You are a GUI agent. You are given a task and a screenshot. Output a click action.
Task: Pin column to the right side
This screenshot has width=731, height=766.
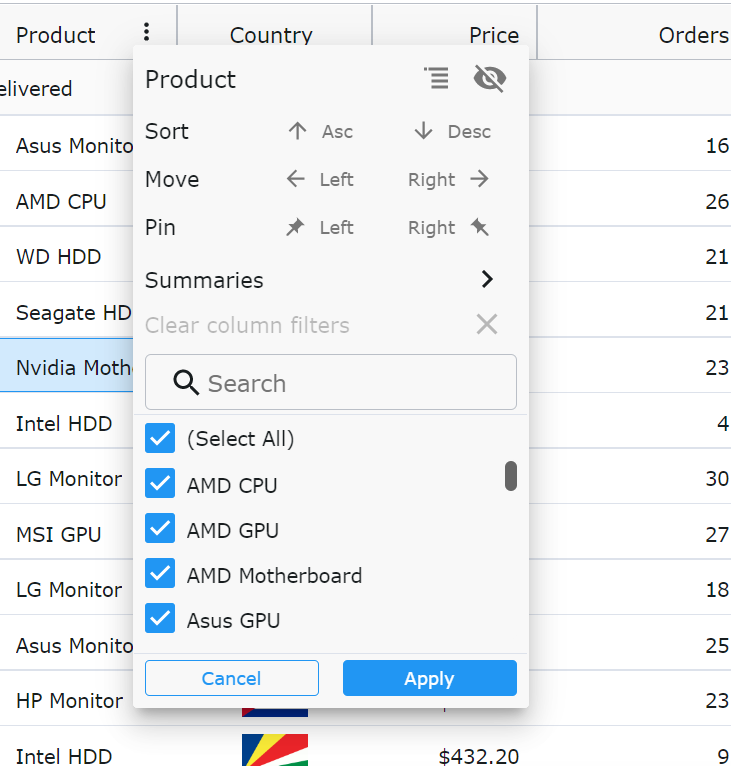point(479,227)
